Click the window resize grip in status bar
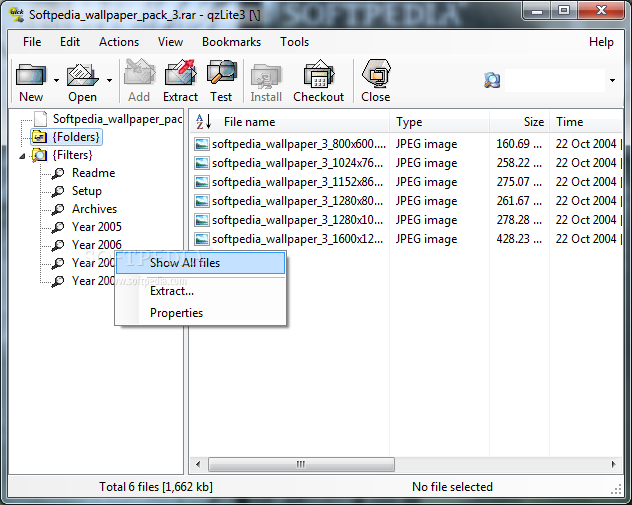 616,490
